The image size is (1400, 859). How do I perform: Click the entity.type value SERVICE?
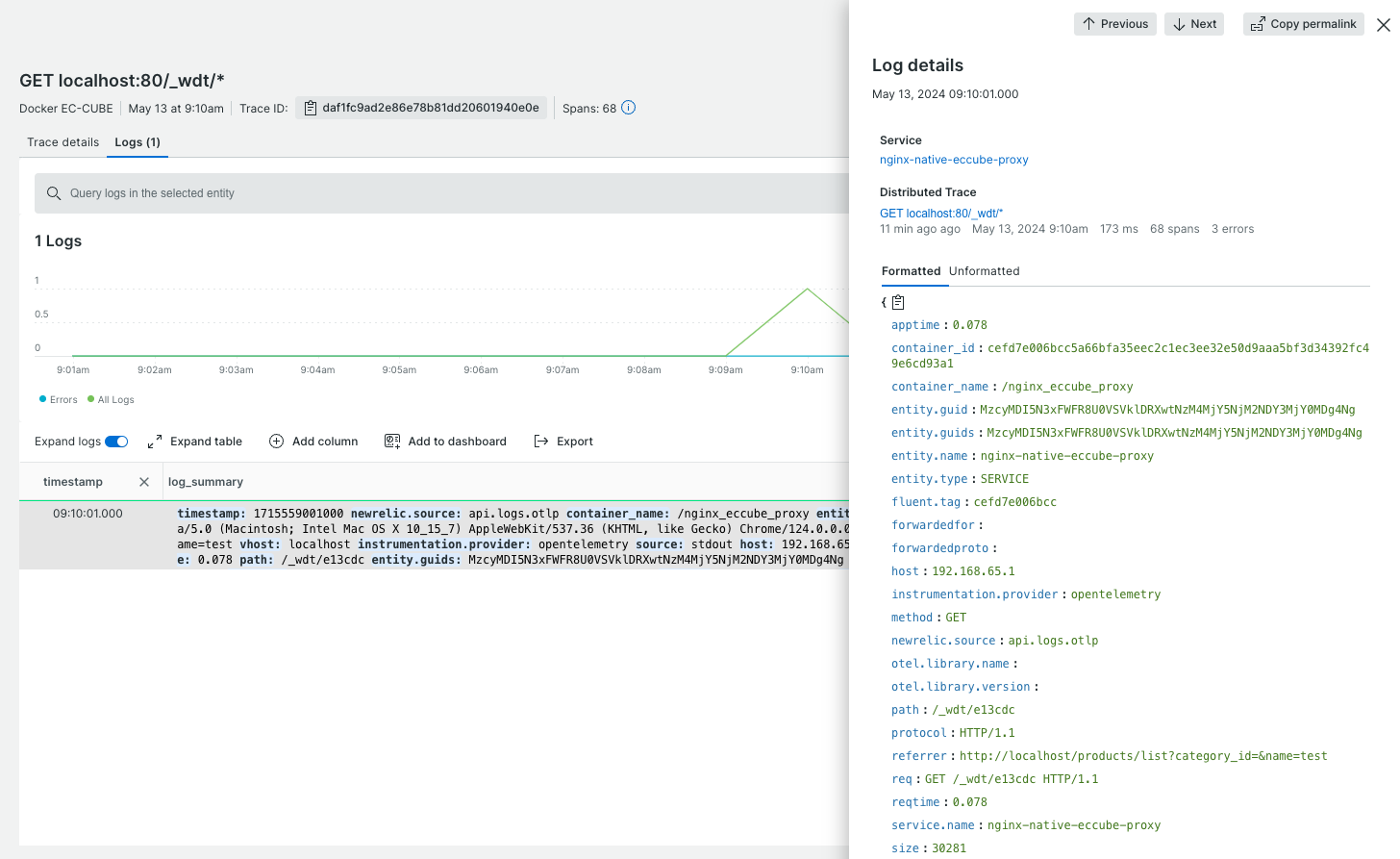pos(1005,479)
